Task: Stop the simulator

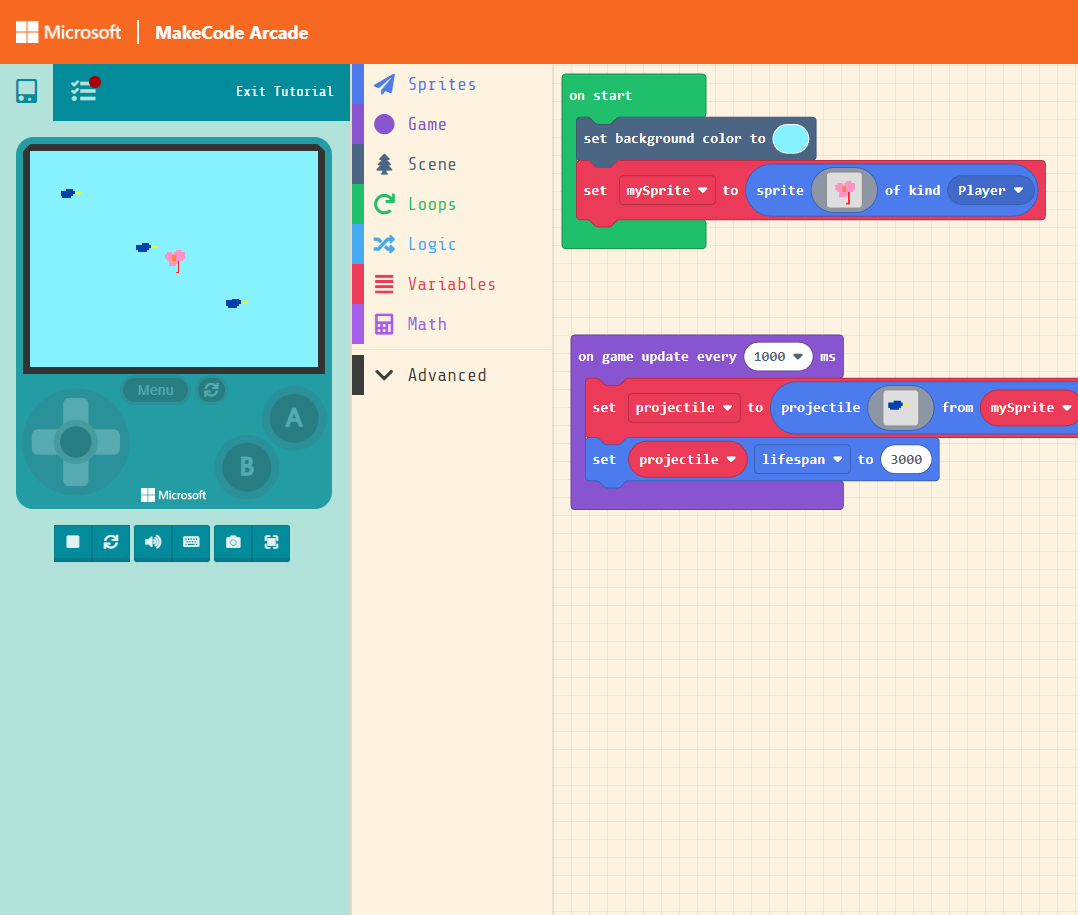Action: [x=73, y=542]
